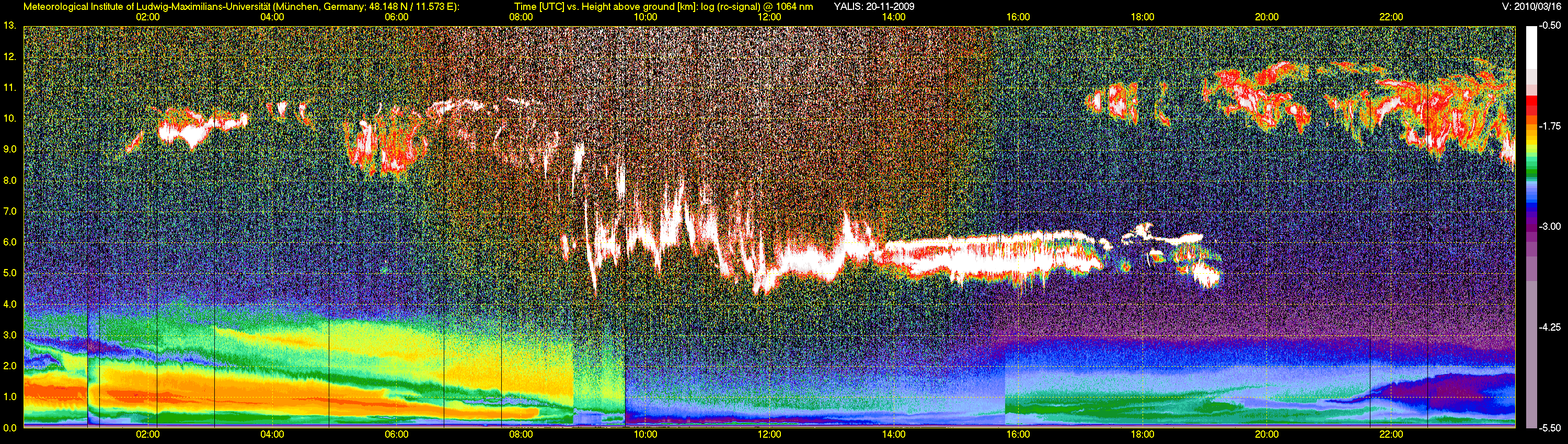Viewport: 1568px width, 444px height.
Task: Click the 08:00 label on top time axis
Action: pos(521,17)
